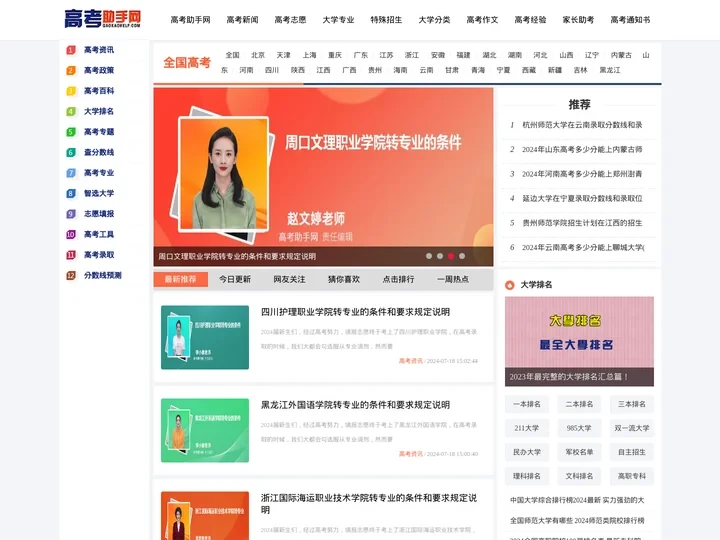
Task: Open the 分数线预测 sidebar link
Action: 103,276
